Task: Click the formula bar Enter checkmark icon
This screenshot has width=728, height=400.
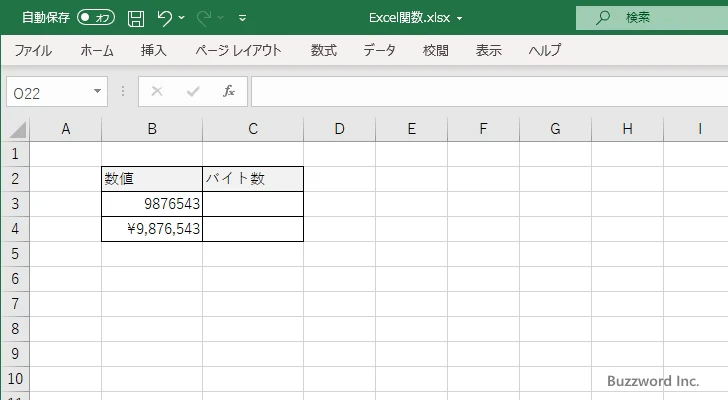Action: tap(193, 91)
